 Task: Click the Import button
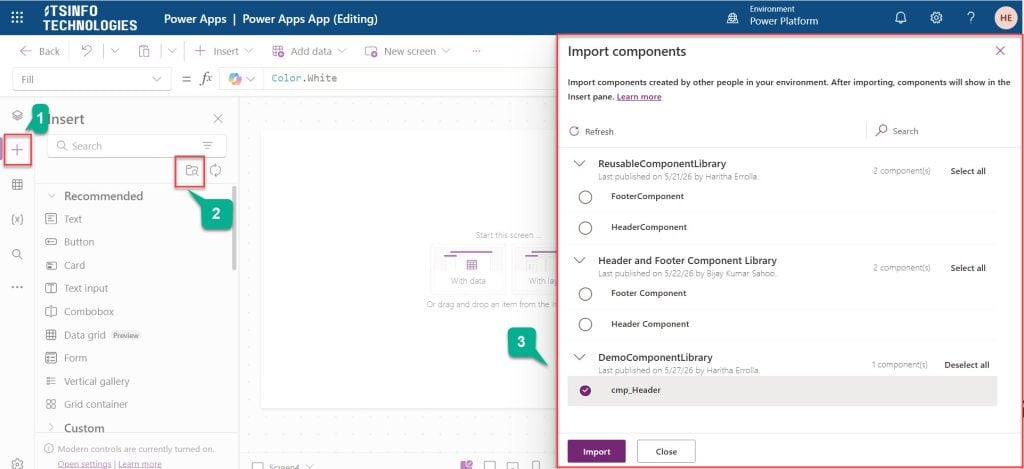tap(596, 451)
